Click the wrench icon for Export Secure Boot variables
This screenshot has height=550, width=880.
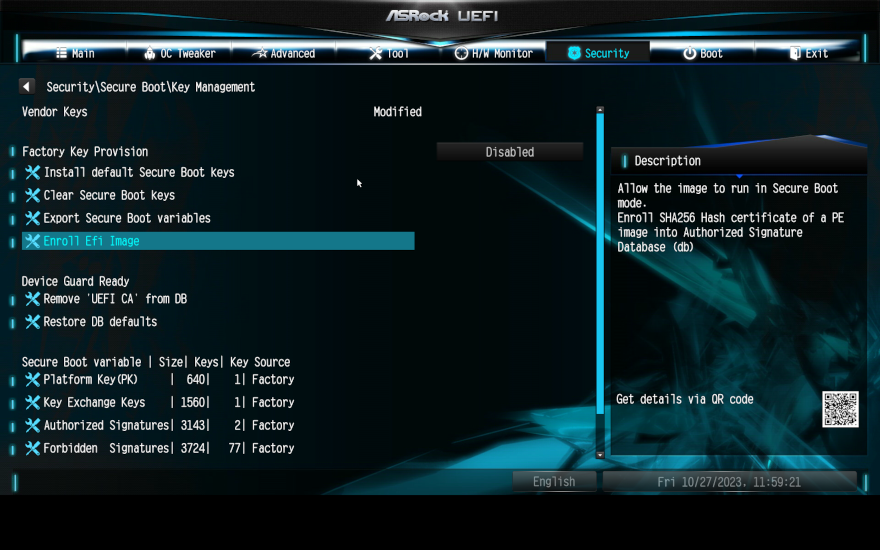[x=32, y=218]
